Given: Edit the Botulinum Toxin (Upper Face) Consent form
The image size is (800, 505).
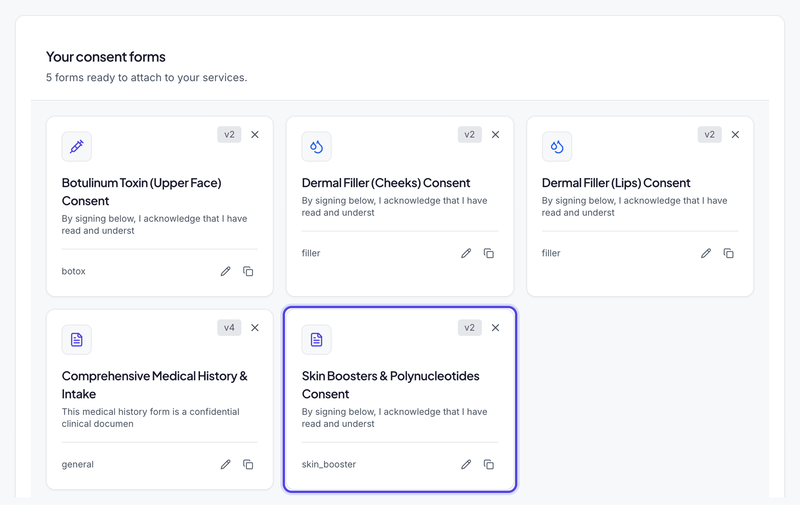Looking at the screenshot, I should (226, 271).
